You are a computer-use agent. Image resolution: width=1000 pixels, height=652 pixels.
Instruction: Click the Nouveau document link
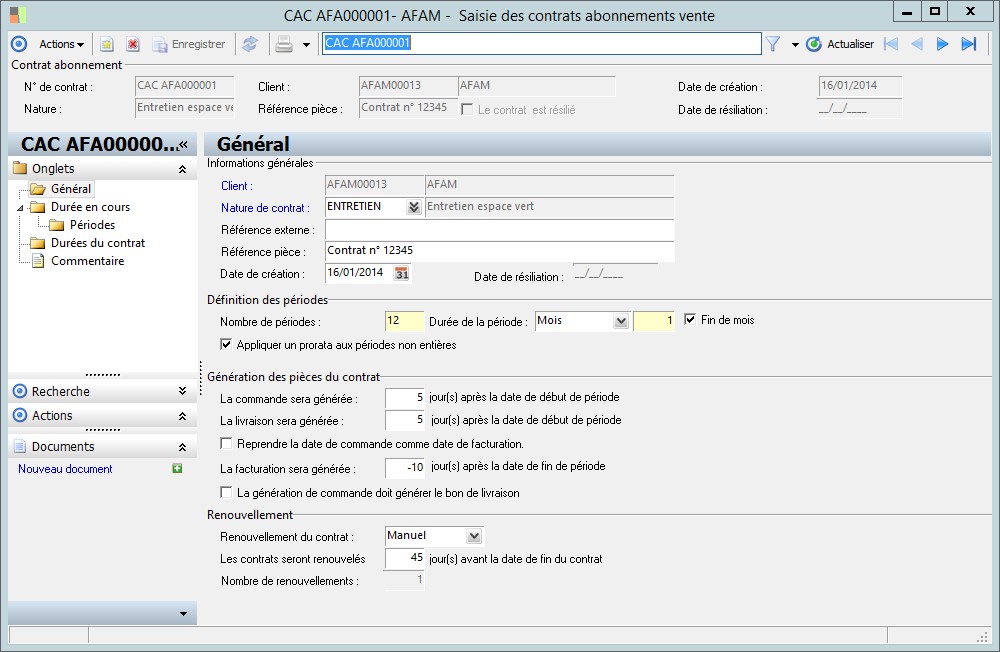pyautogui.click(x=65, y=469)
